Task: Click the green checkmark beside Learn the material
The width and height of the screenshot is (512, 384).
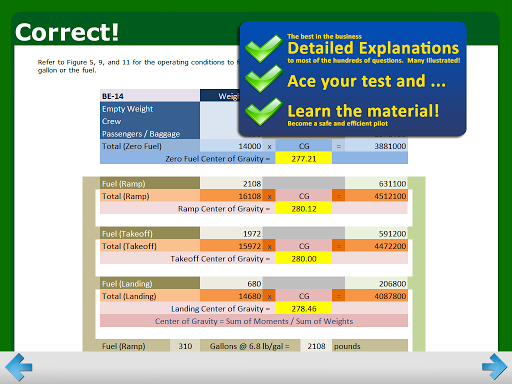Action: (x=264, y=111)
